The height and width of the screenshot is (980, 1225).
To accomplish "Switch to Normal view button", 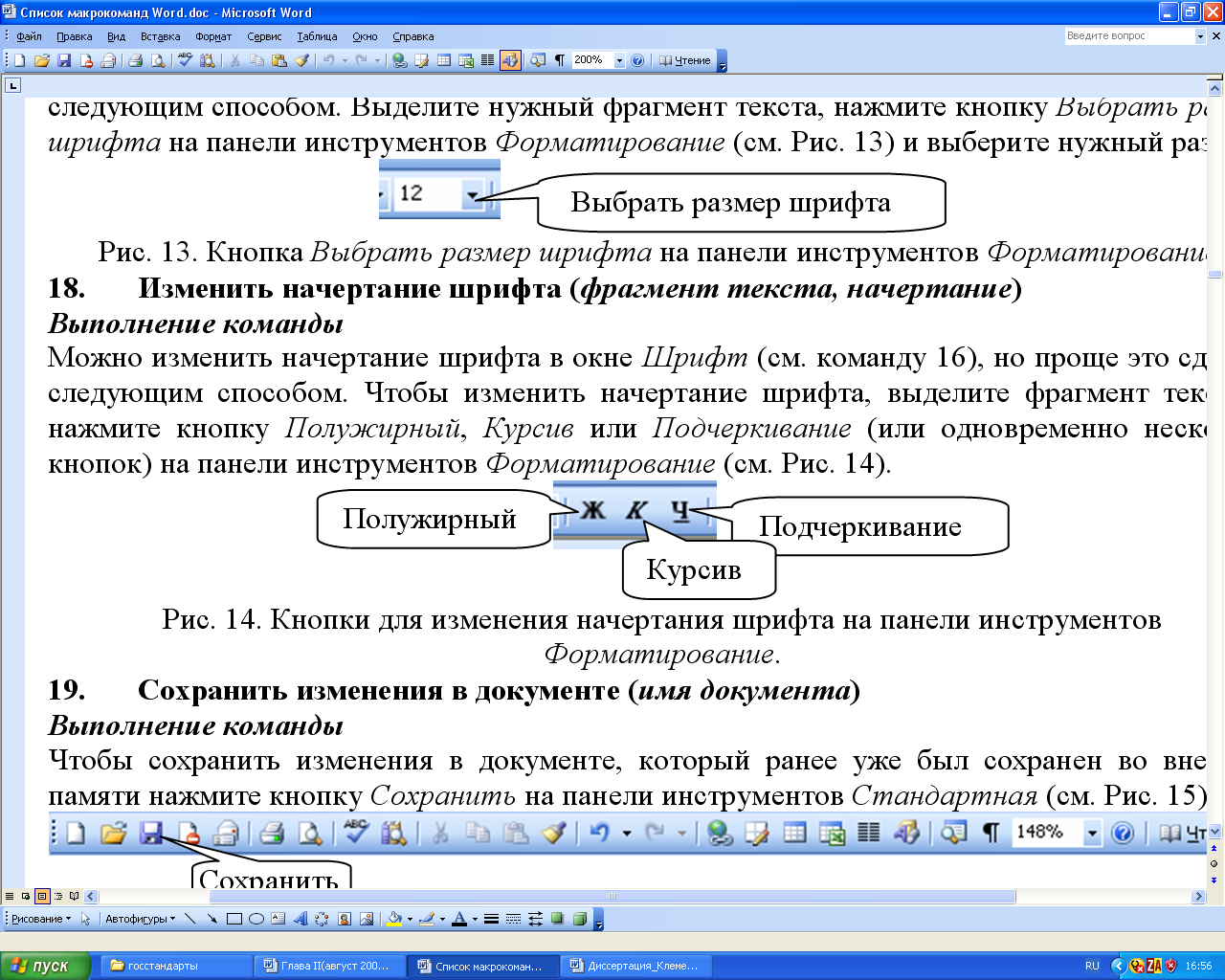I will click(x=10, y=897).
